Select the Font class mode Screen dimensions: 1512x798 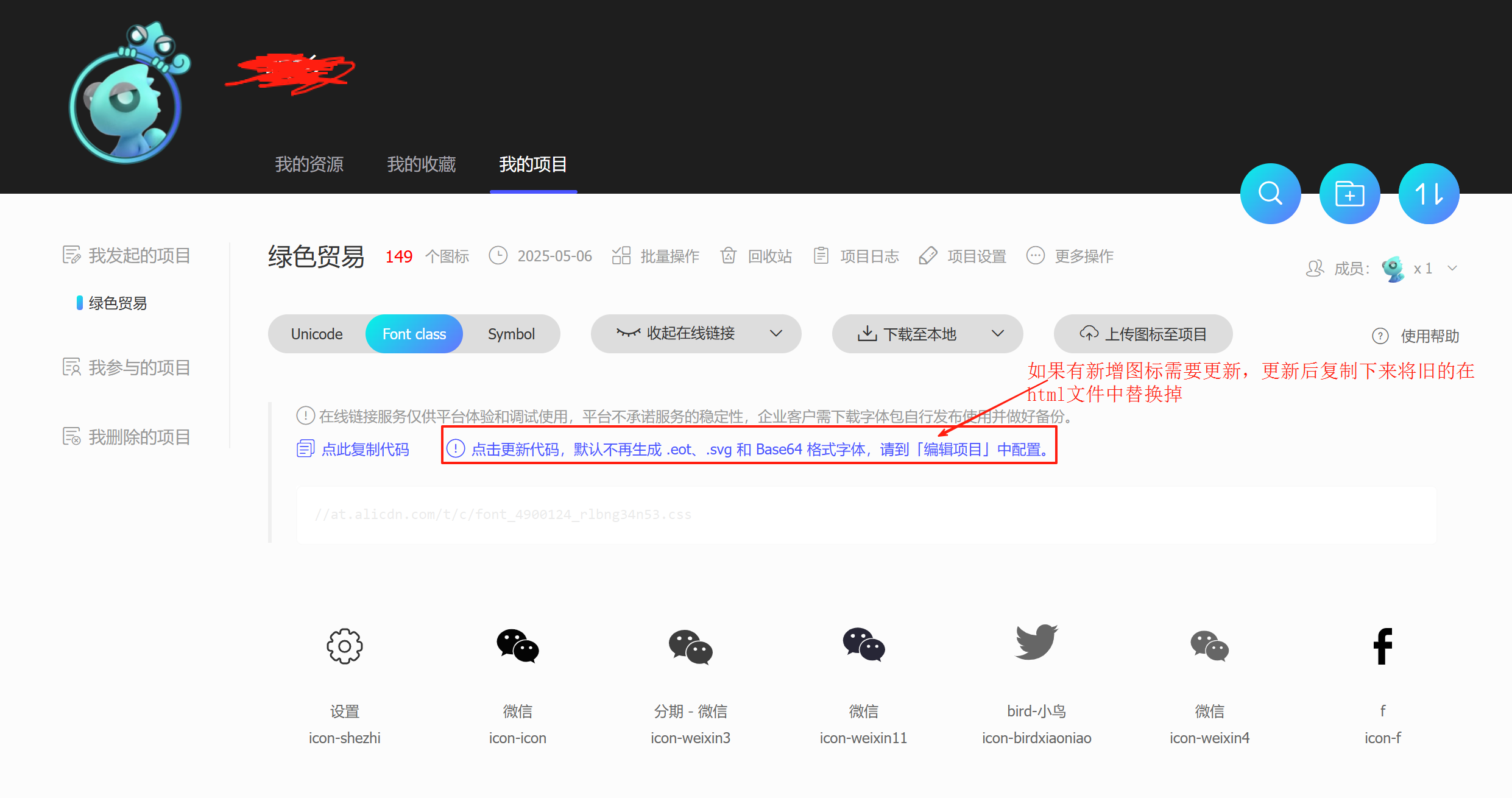(414, 334)
